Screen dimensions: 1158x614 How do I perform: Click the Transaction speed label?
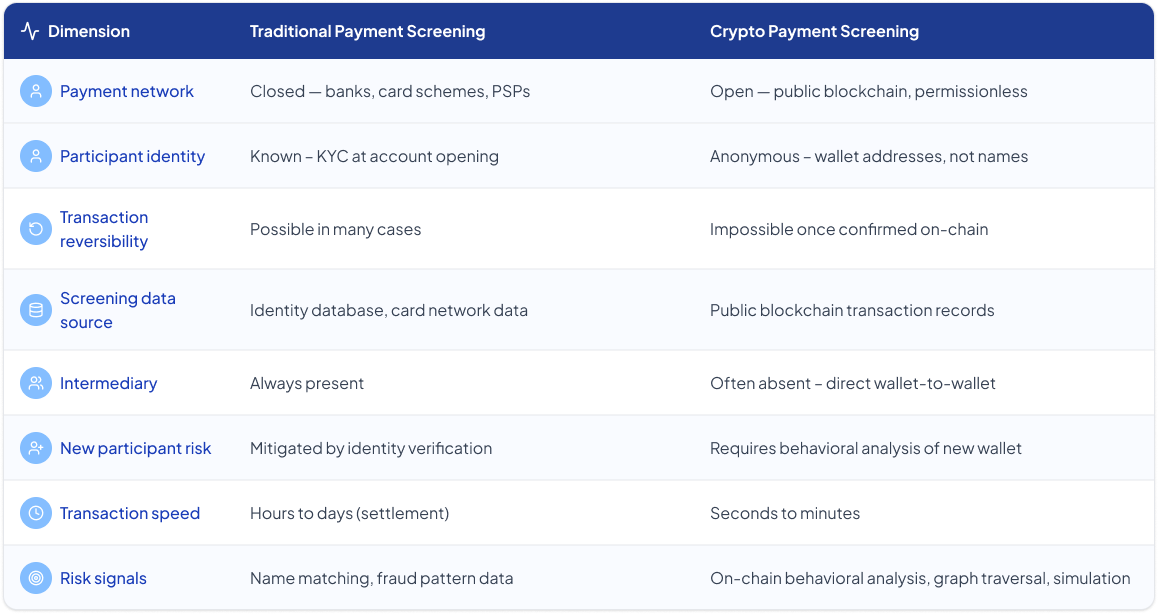130,513
